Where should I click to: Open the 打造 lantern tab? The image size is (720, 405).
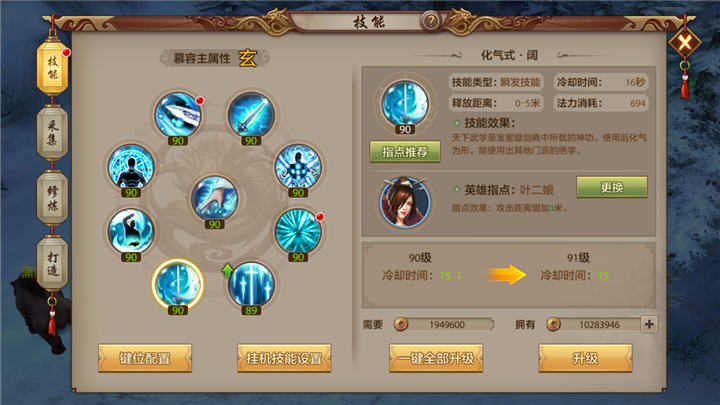coord(52,264)
